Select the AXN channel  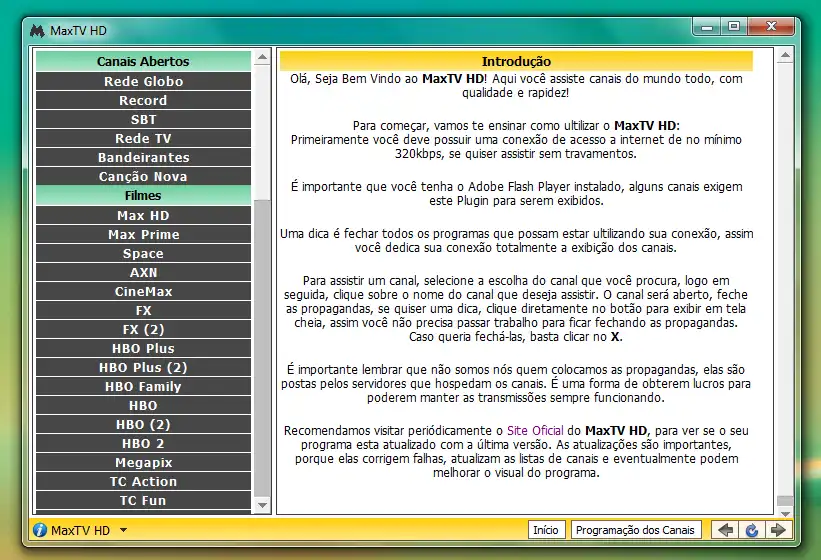pos(143,272)
